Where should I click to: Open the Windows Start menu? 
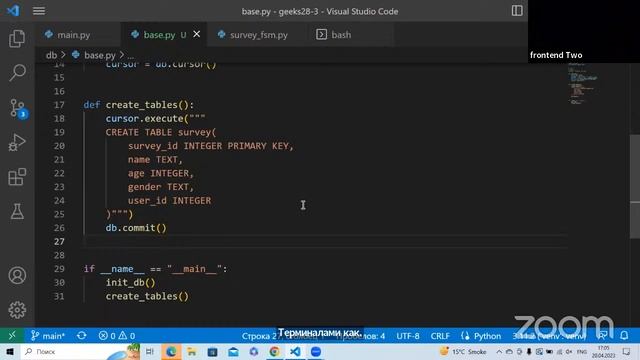10,351
